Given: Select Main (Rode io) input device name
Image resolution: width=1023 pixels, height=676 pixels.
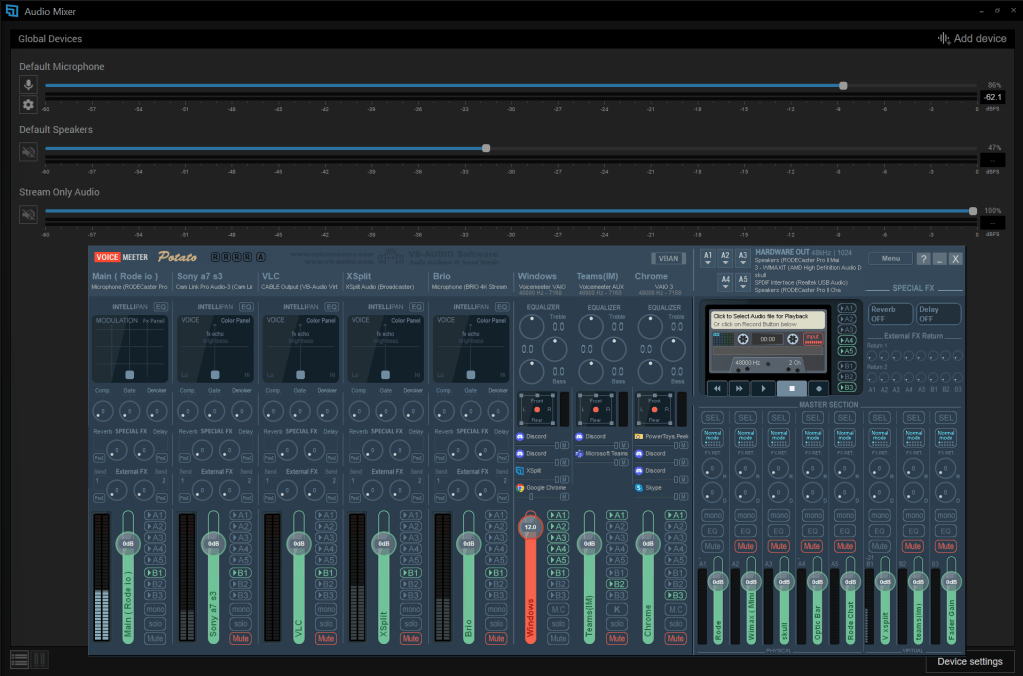Looking at the screenshot, I should pyautogui.click(x=129, y=286).
